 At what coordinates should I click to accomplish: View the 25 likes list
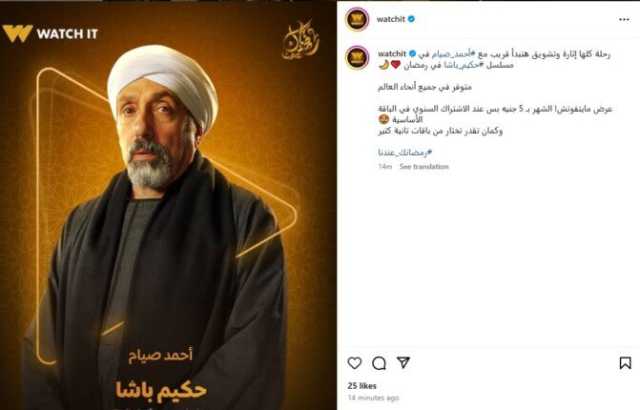point(362,386)
